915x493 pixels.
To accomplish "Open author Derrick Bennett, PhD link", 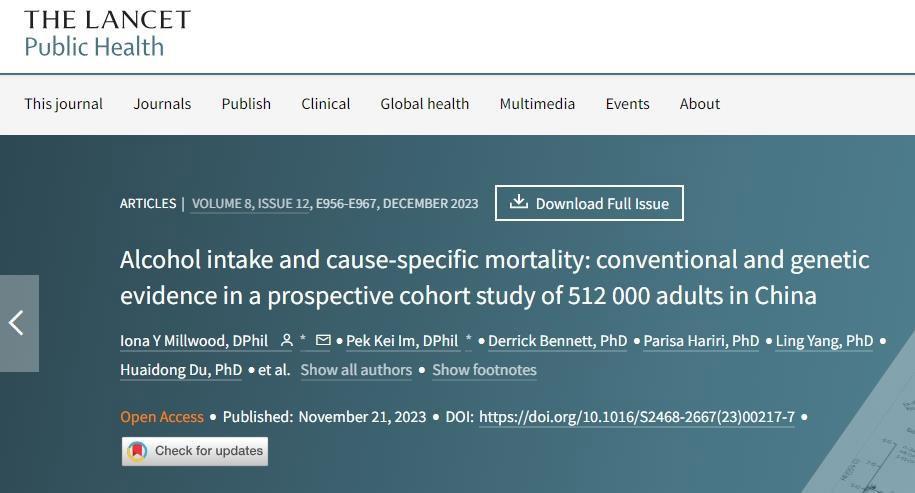I will pyautogui.click(x=557, y=341).
